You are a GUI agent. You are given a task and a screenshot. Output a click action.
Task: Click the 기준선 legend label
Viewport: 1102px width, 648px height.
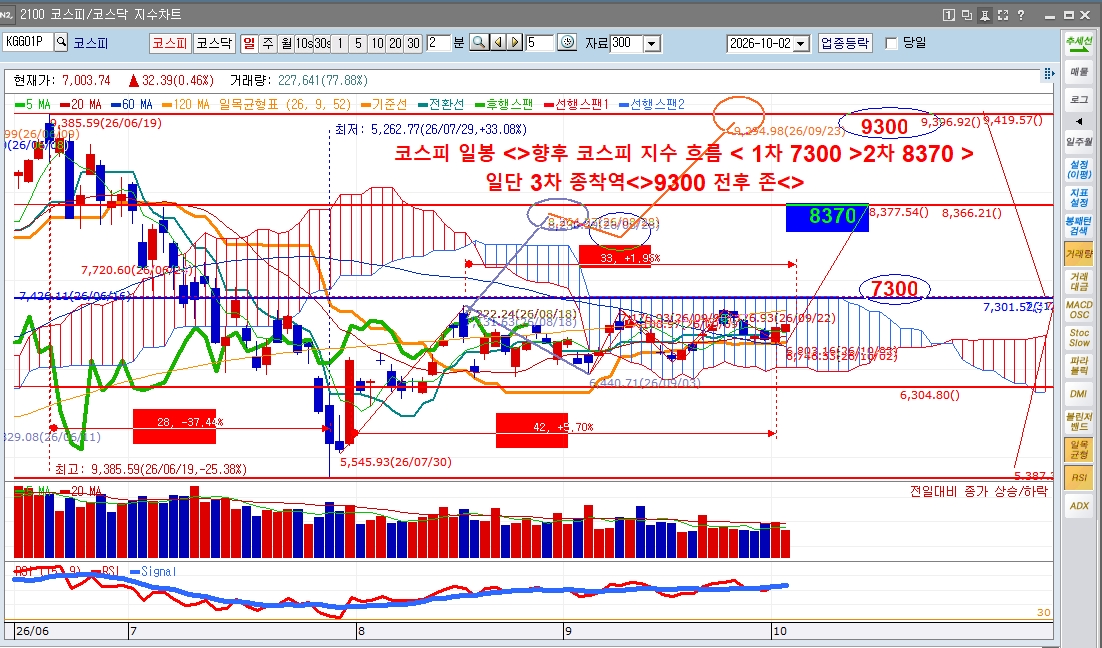tap(384, 104)
